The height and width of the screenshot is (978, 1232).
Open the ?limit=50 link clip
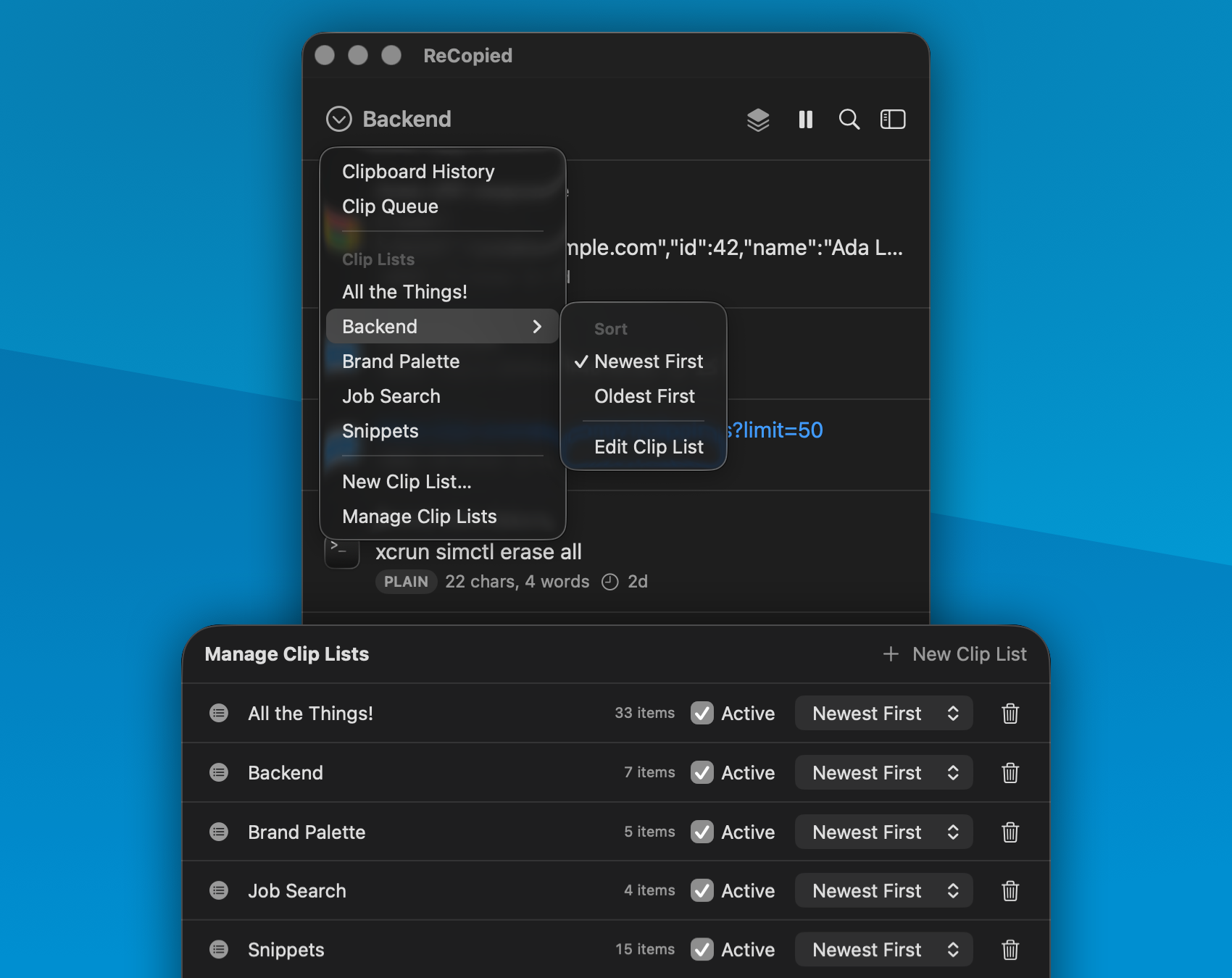(x=775, y=430)
